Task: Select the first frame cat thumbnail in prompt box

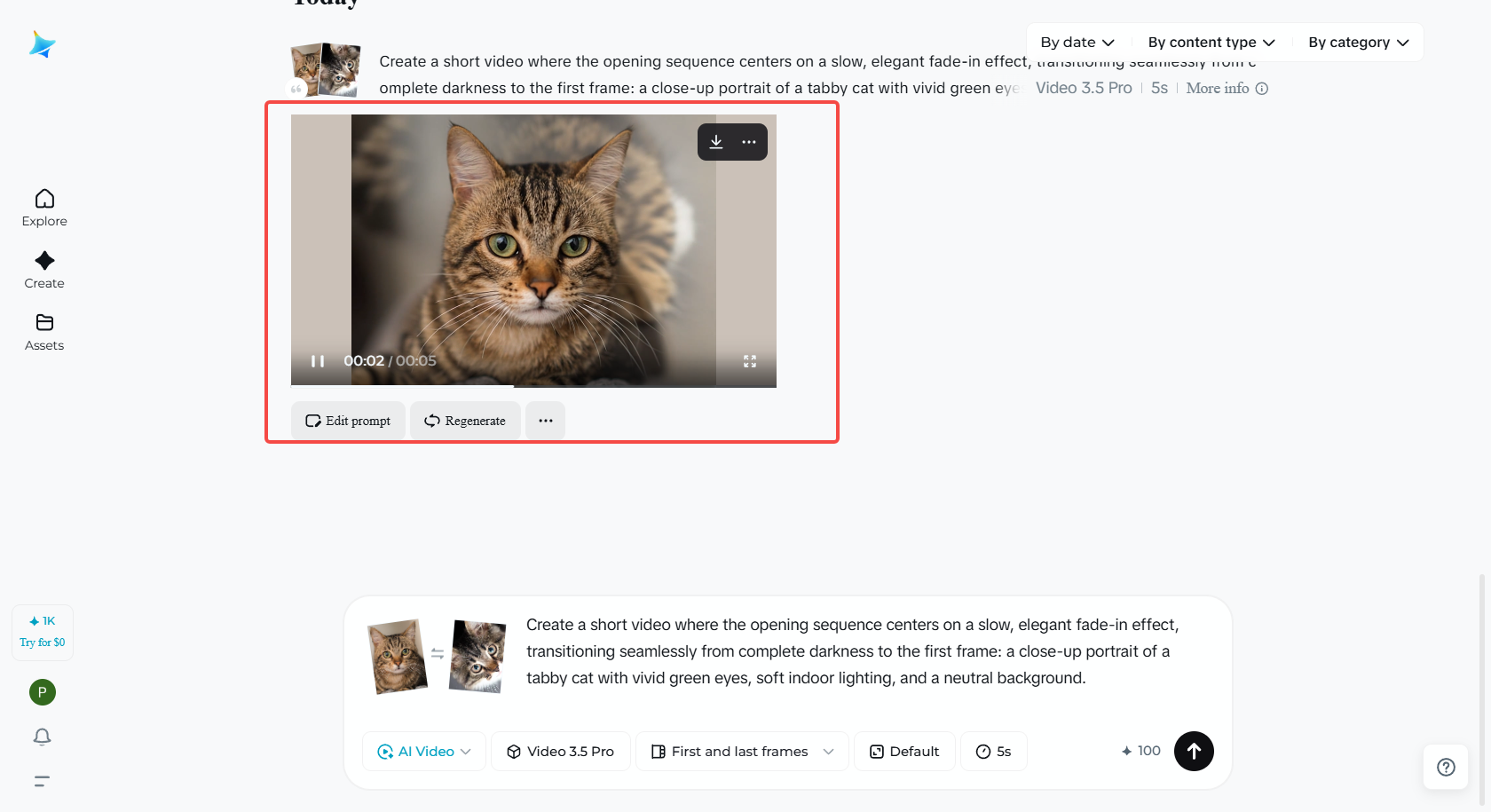Action: point(398,657)
